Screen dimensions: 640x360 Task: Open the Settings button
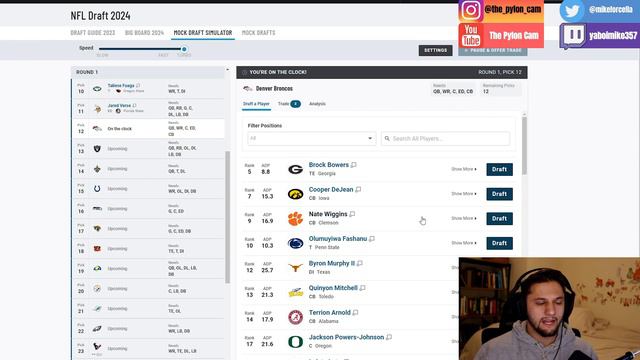tap(436, 51)
